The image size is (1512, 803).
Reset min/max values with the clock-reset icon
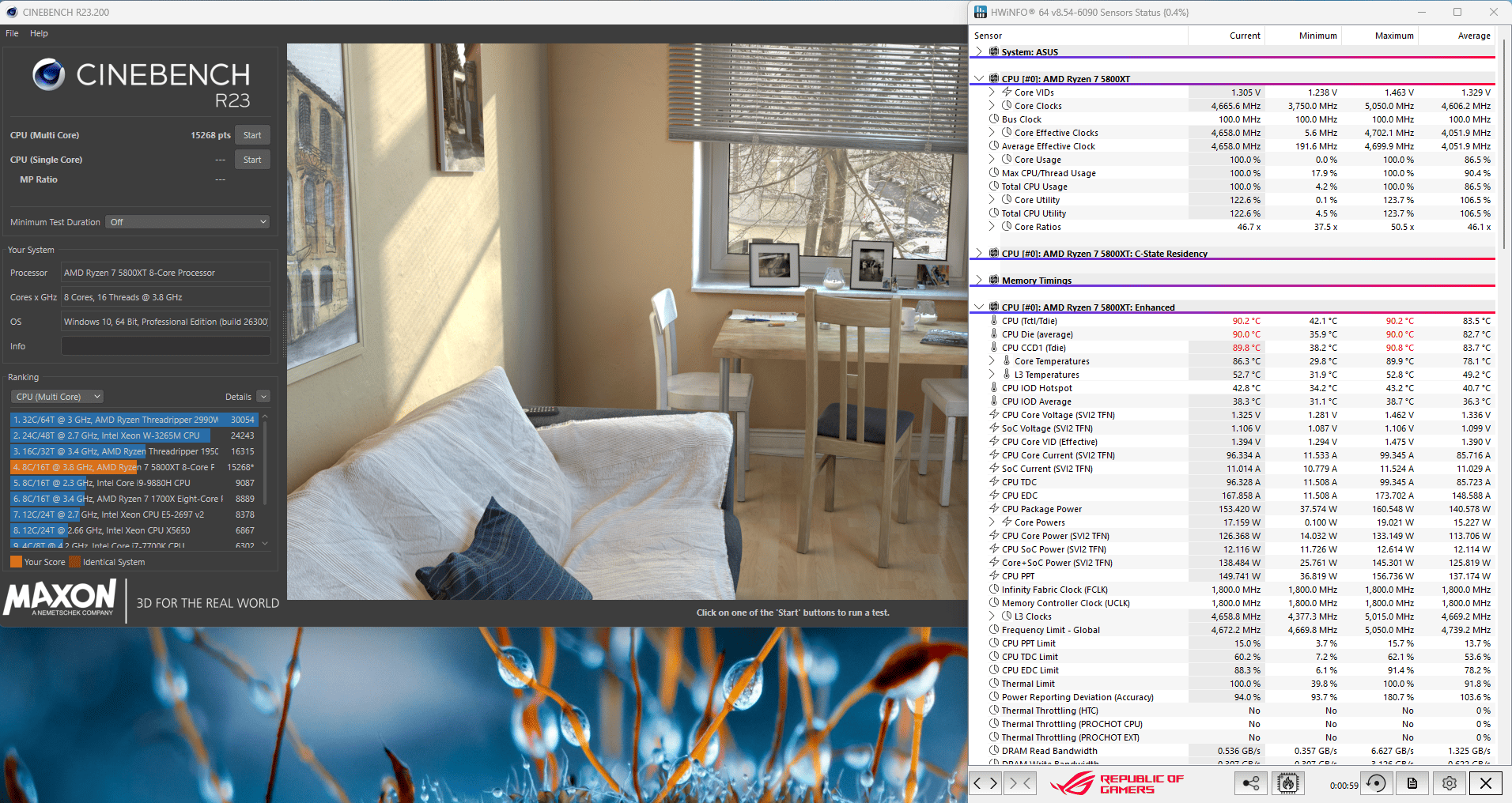pos(1376,783)
